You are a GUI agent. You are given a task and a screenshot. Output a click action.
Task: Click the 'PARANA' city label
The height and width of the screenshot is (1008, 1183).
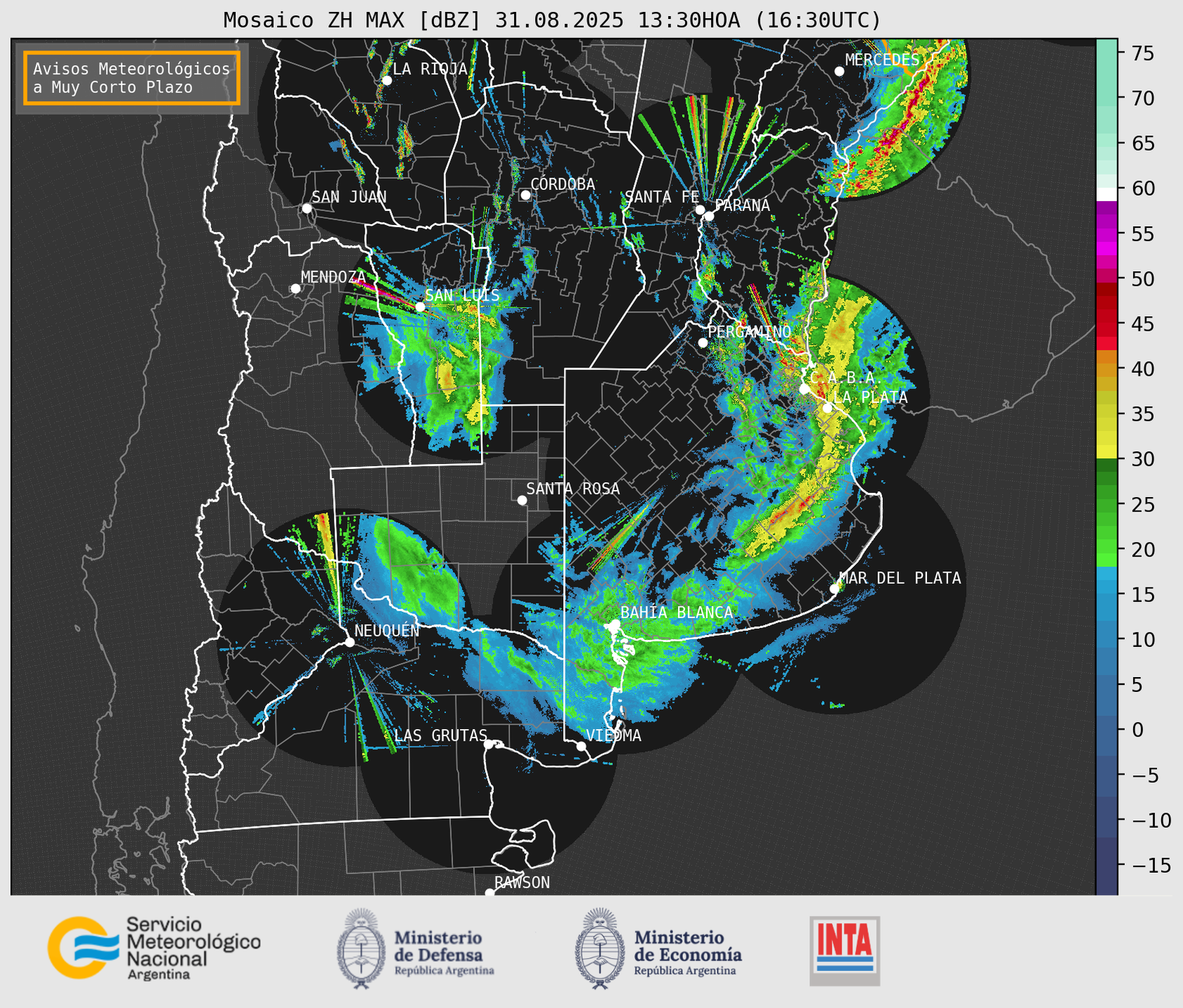(742, 205)
